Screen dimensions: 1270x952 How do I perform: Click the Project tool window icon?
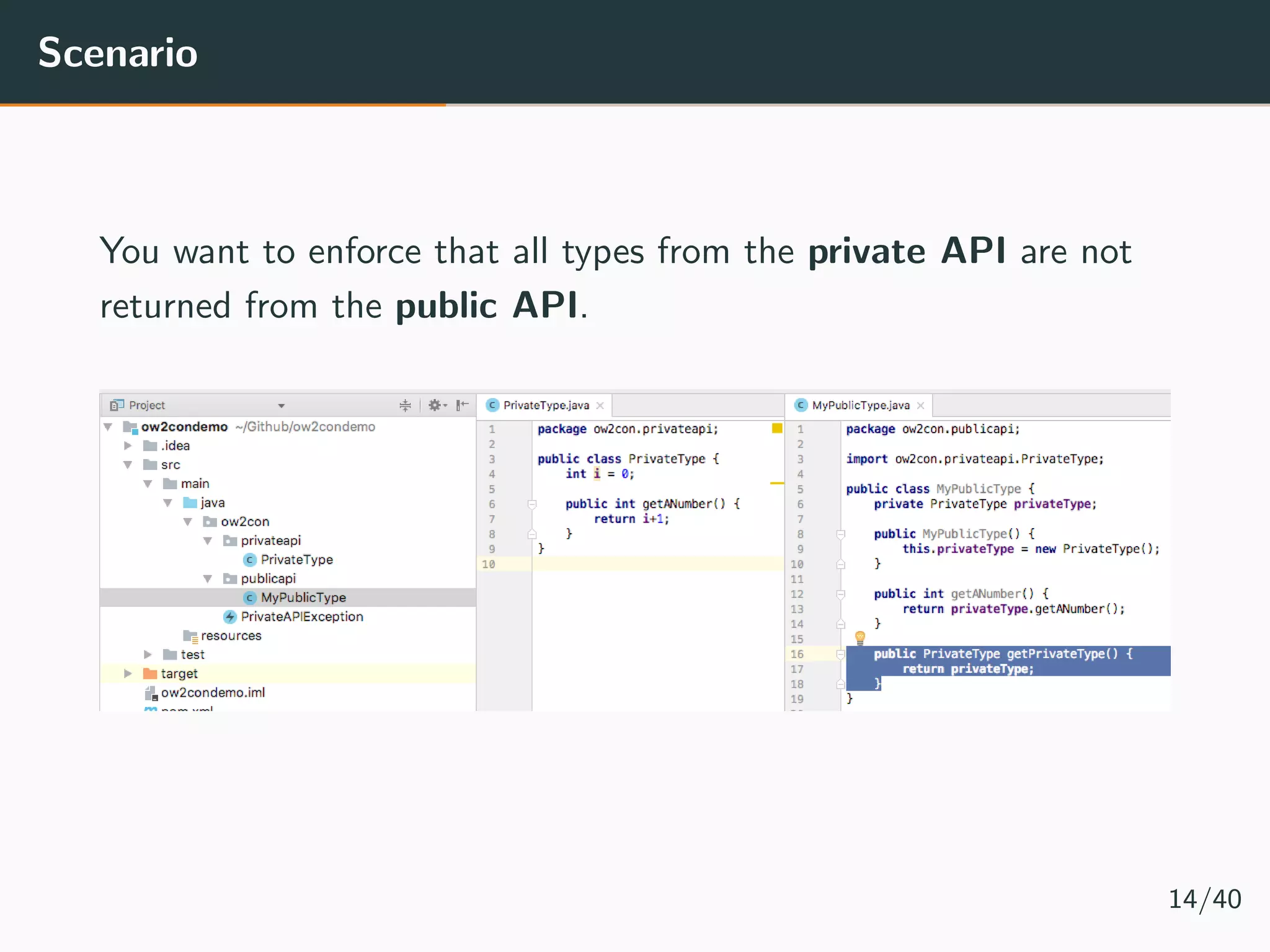[117, 405]
